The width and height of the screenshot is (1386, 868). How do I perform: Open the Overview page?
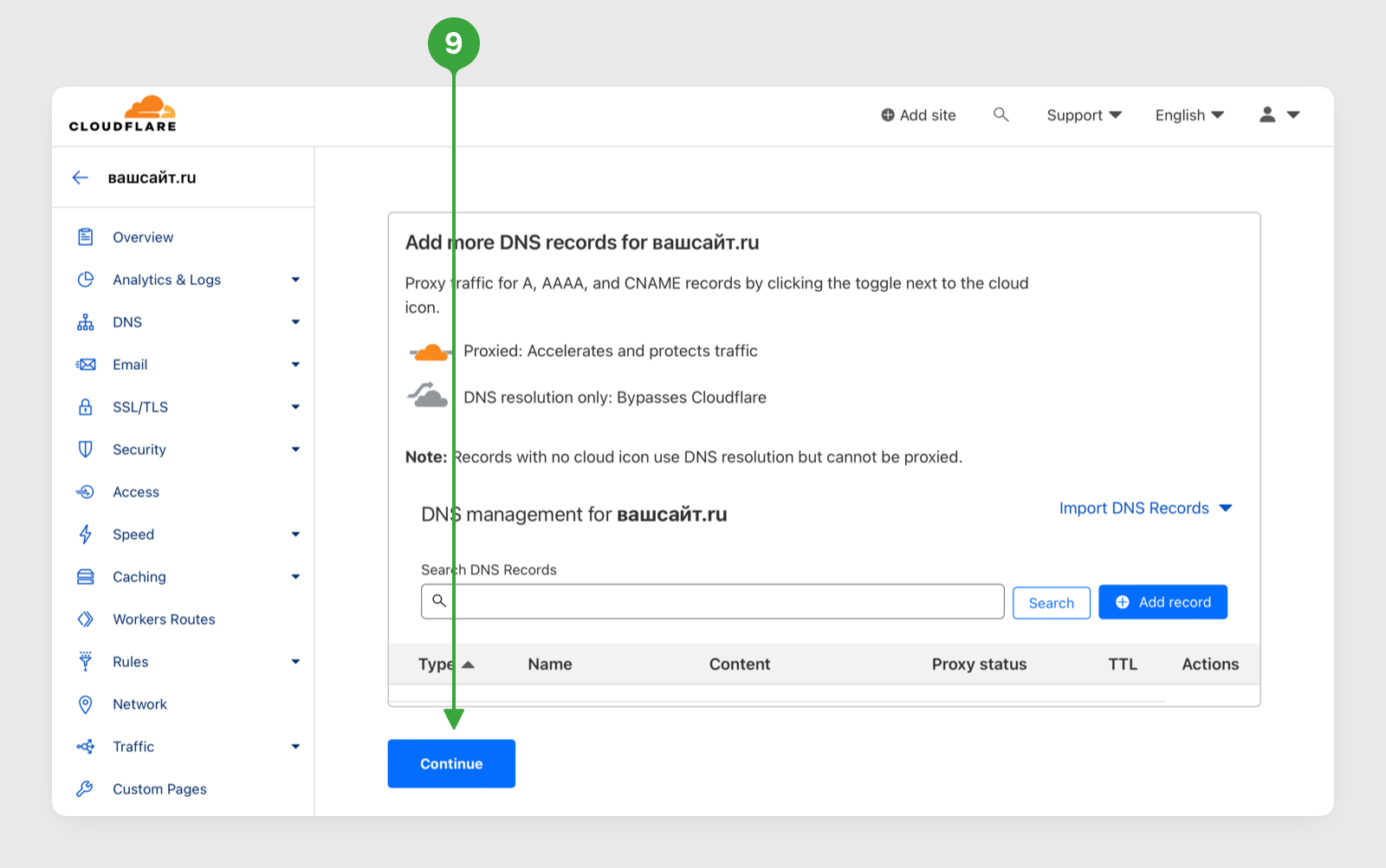[x=143, y=237]
